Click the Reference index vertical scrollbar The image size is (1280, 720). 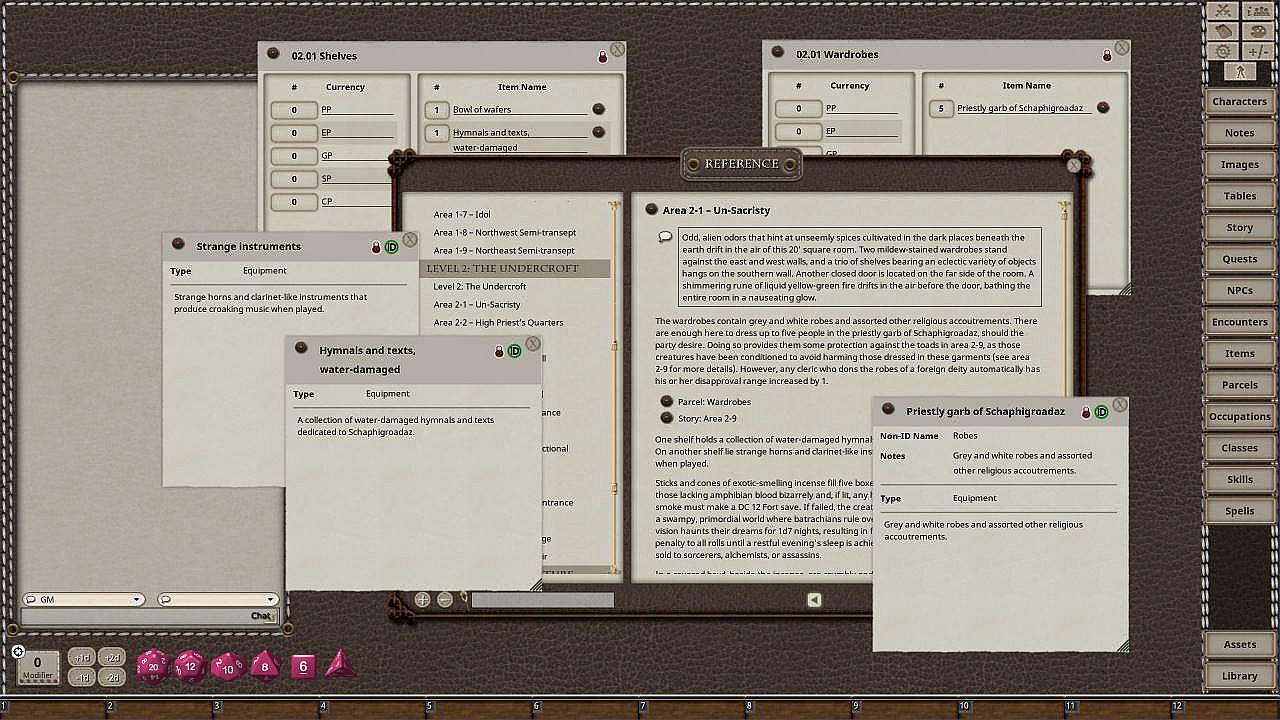click(615, 390)
